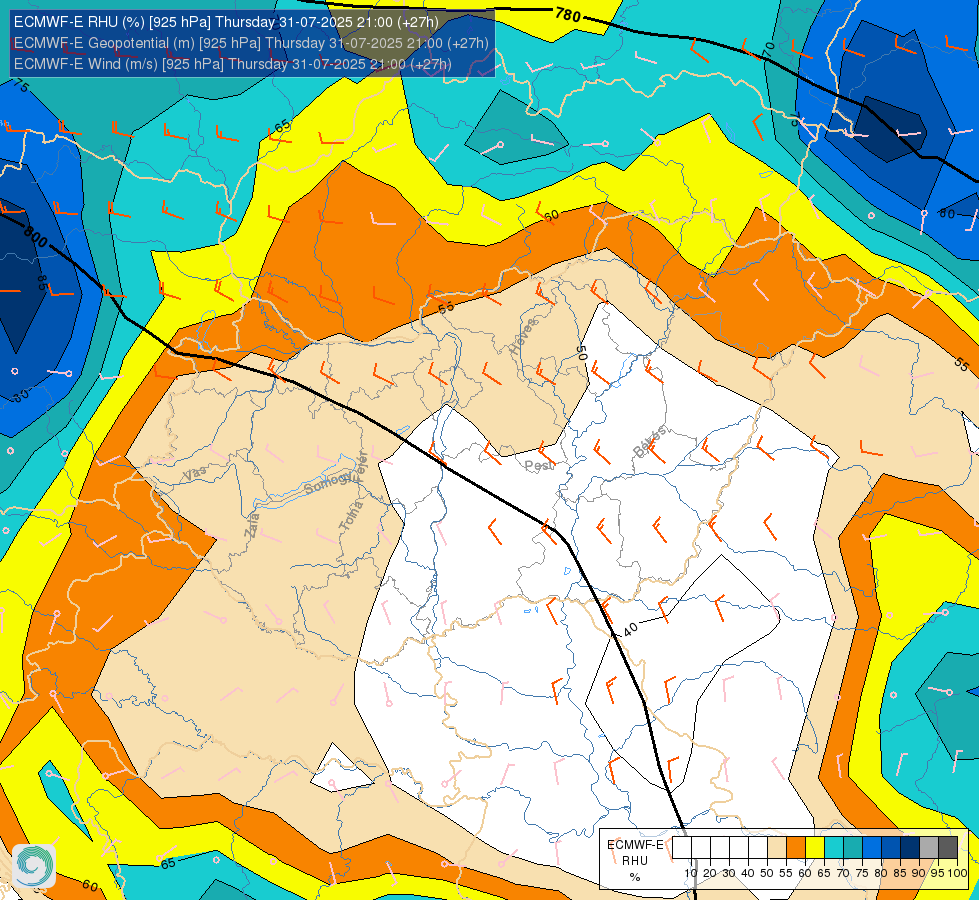
Task: Click the Zala county label
Action: tap(252, 525)
